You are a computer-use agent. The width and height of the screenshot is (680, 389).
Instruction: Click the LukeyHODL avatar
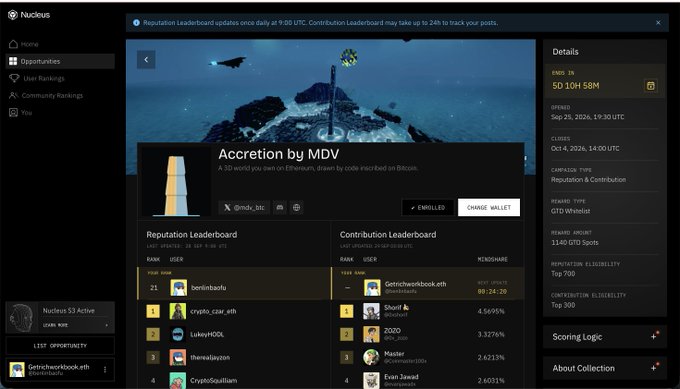click(178, 334)
